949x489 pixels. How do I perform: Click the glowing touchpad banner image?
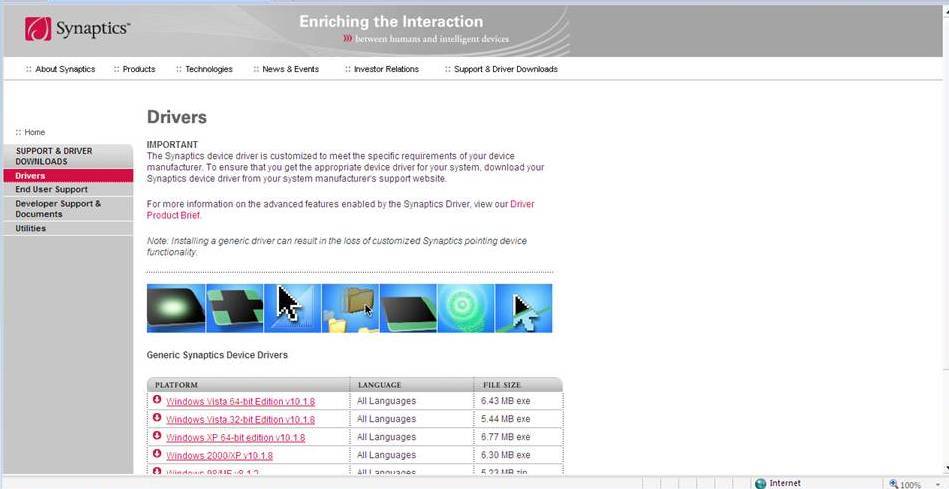pyautogui.click(x=176, y=308)
